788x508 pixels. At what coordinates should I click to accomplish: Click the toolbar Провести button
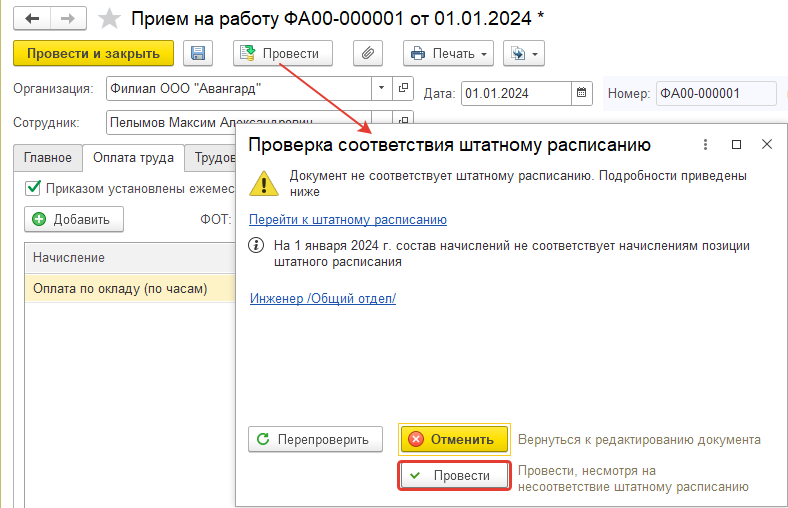click(283, 53)
